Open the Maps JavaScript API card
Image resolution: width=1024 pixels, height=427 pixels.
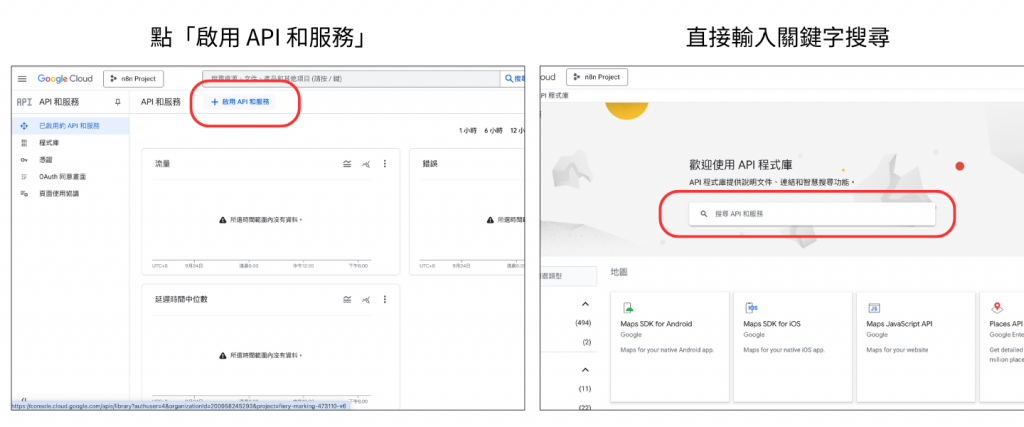click(916, 347)
